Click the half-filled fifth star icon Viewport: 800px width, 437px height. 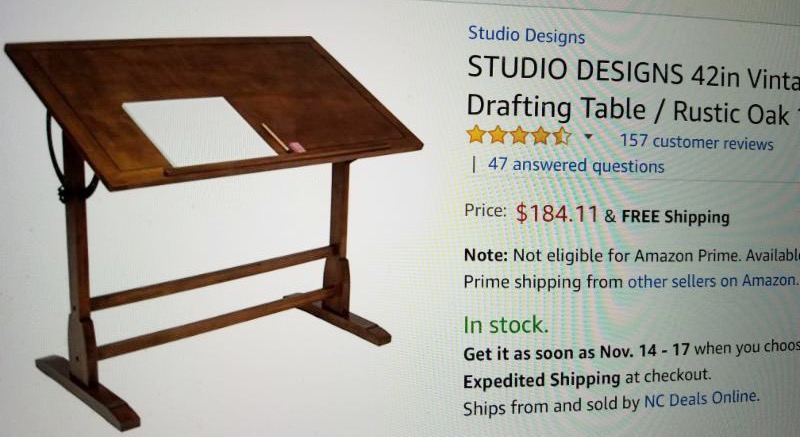(x=562, y=136)
